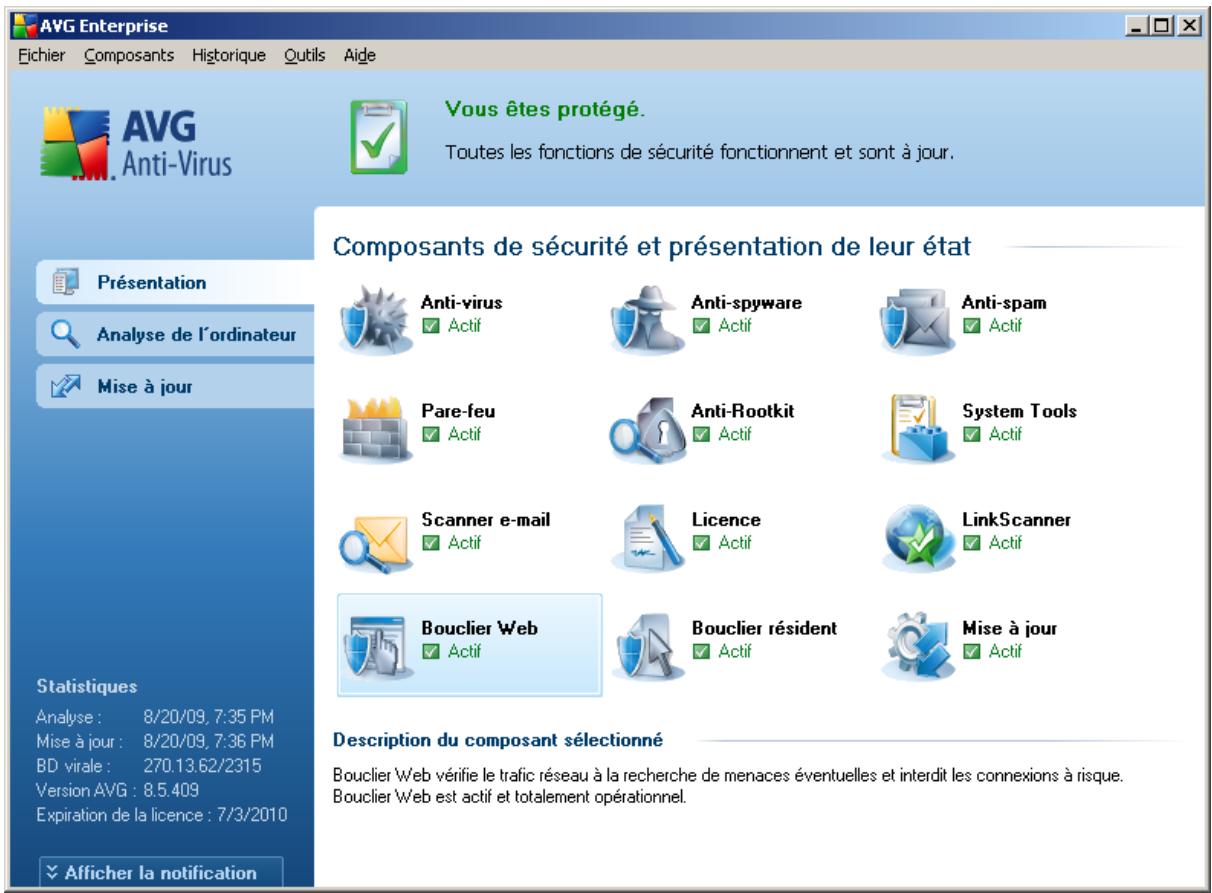Go to Analyse de l'ordinateur
Image resolution: width=1212 pixels, height=893 pixels.
click(x=175, y=335)
